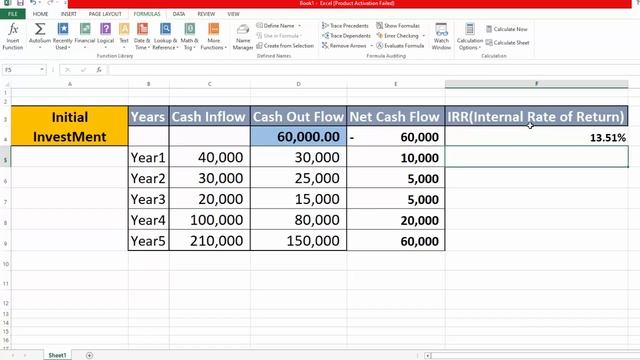This screenshot has width=640, height=360.
Task: Select the Cash Inflow header cell
Action: (x=209, y=116)
